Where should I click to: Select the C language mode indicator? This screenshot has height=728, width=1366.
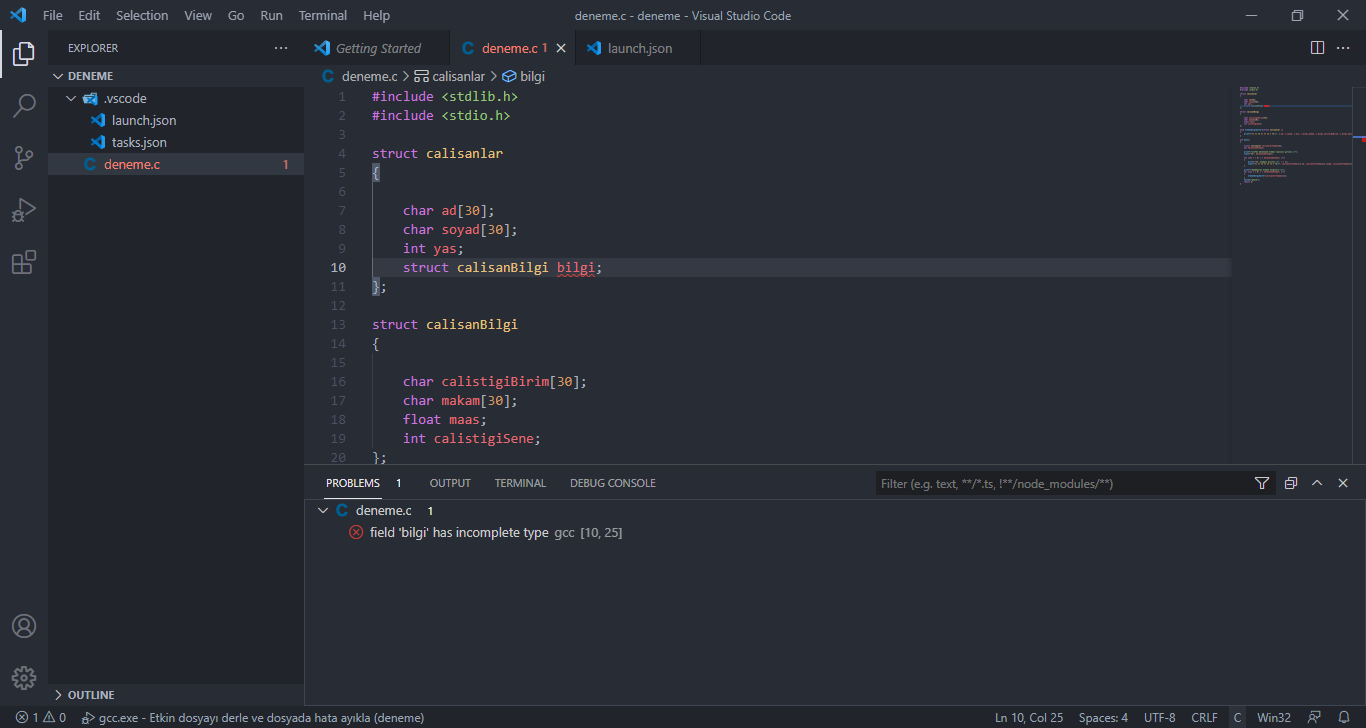pyautogui.click(x=1237, y=718)
